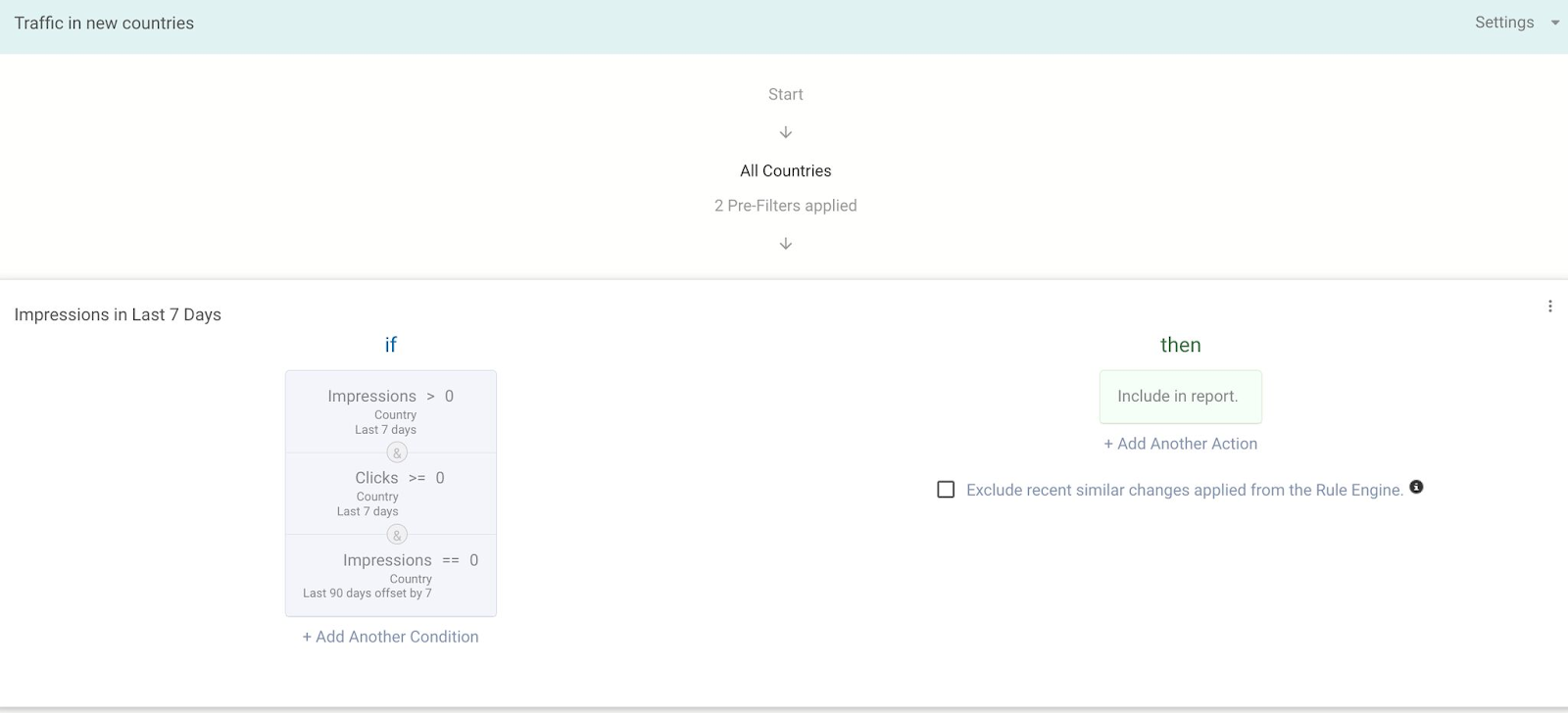Open the Include in report action

(1180, 397)
